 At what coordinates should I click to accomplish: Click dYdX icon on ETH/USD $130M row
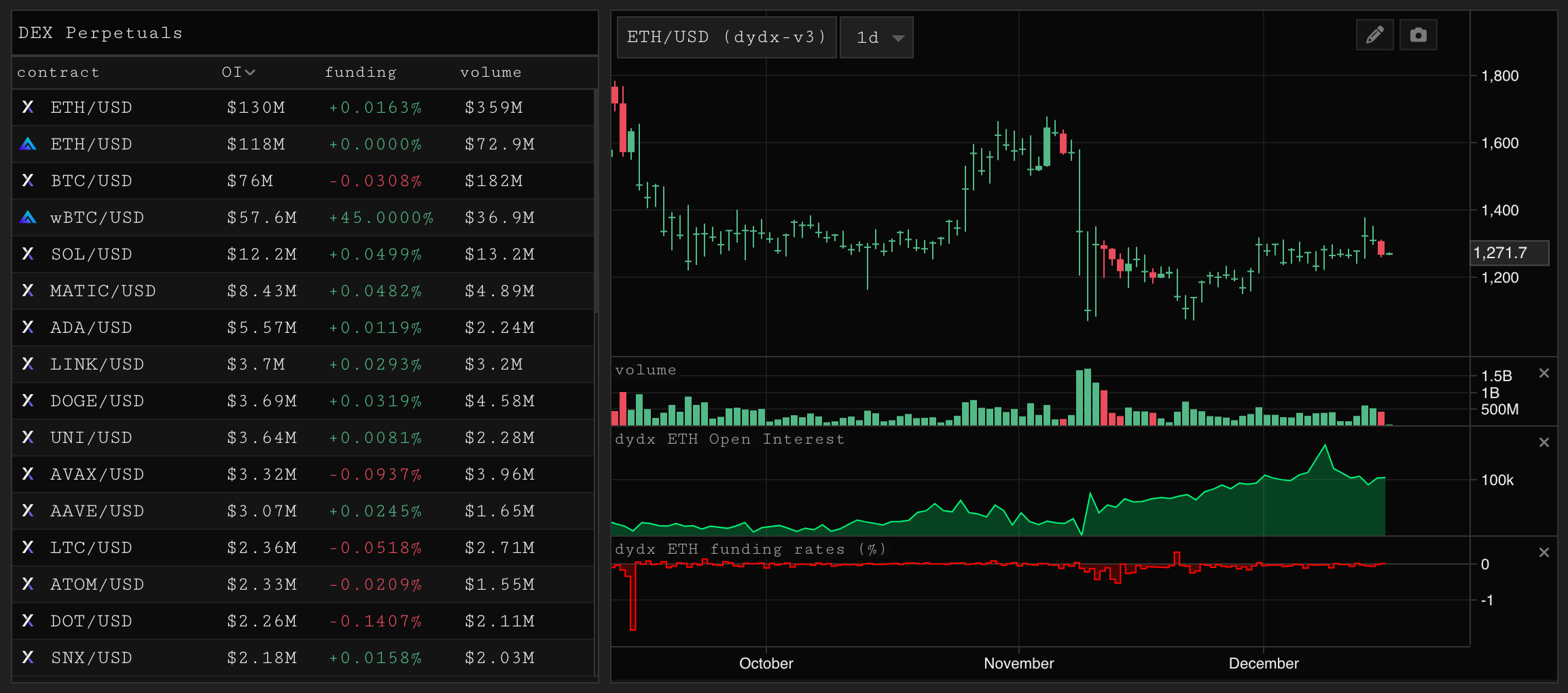click(x=28, y=107)
